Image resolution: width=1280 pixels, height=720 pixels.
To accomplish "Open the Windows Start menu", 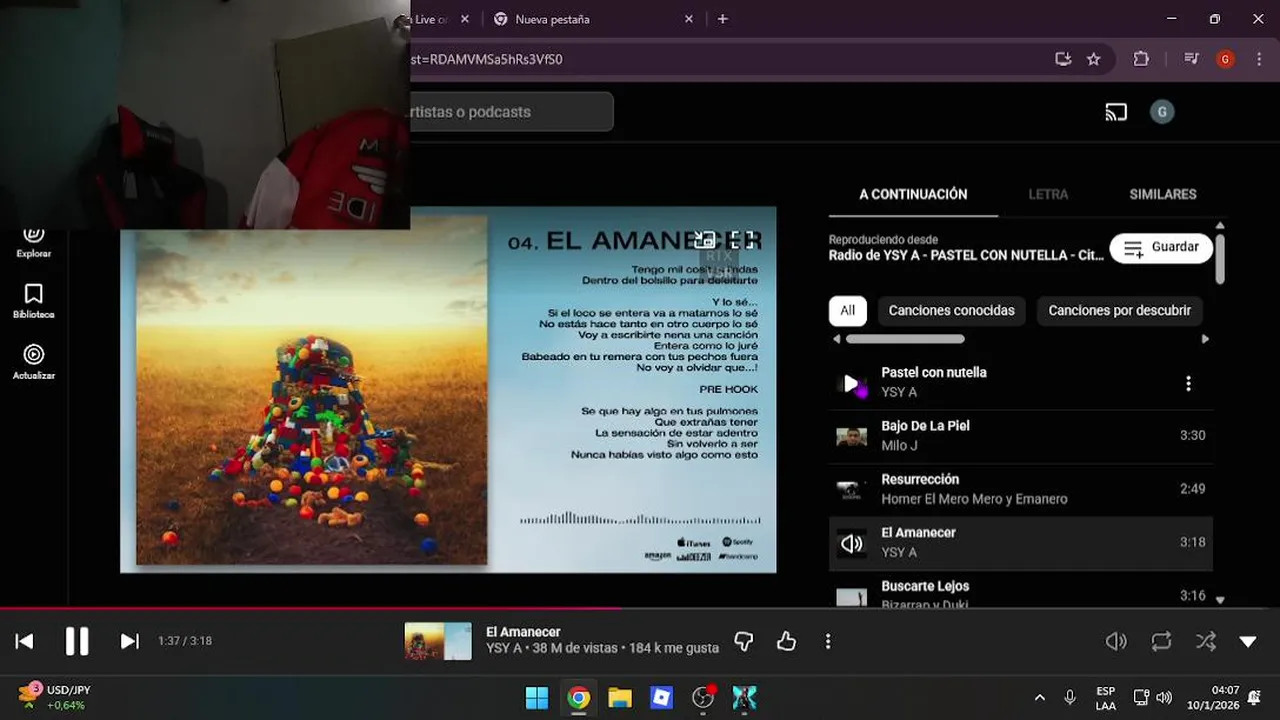I will [537, 698].
